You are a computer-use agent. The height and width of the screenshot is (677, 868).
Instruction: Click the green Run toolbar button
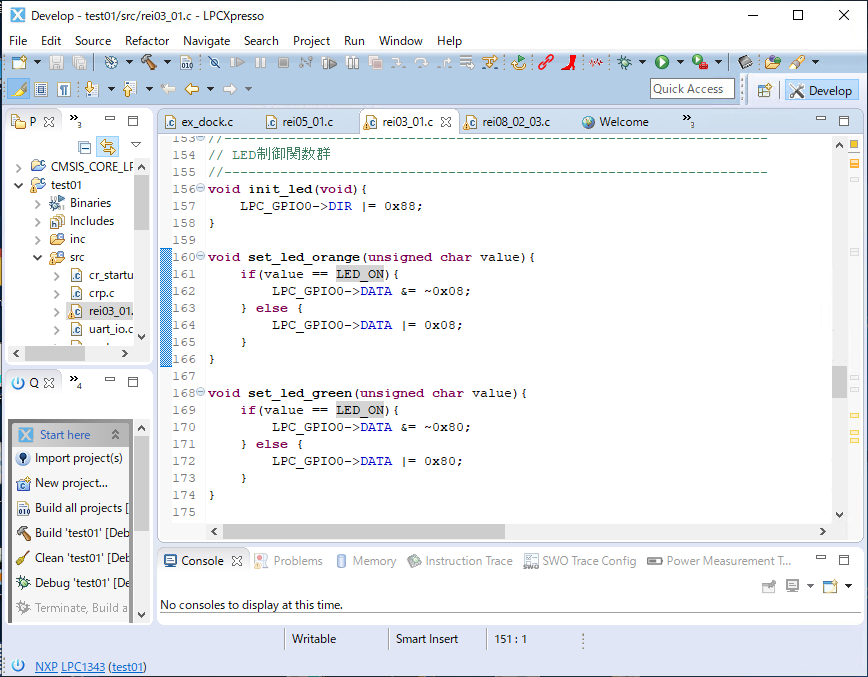coord(661,62)
